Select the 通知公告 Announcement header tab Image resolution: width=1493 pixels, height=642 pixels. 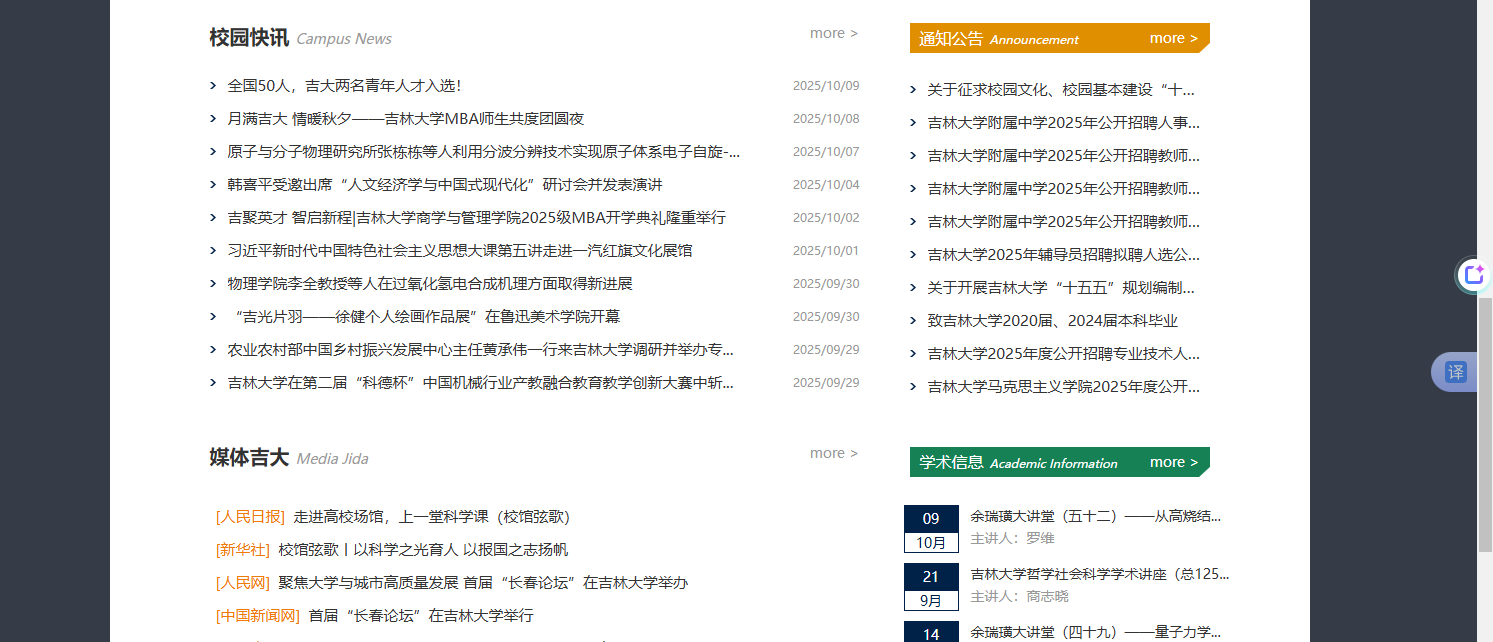click(998, 38)
